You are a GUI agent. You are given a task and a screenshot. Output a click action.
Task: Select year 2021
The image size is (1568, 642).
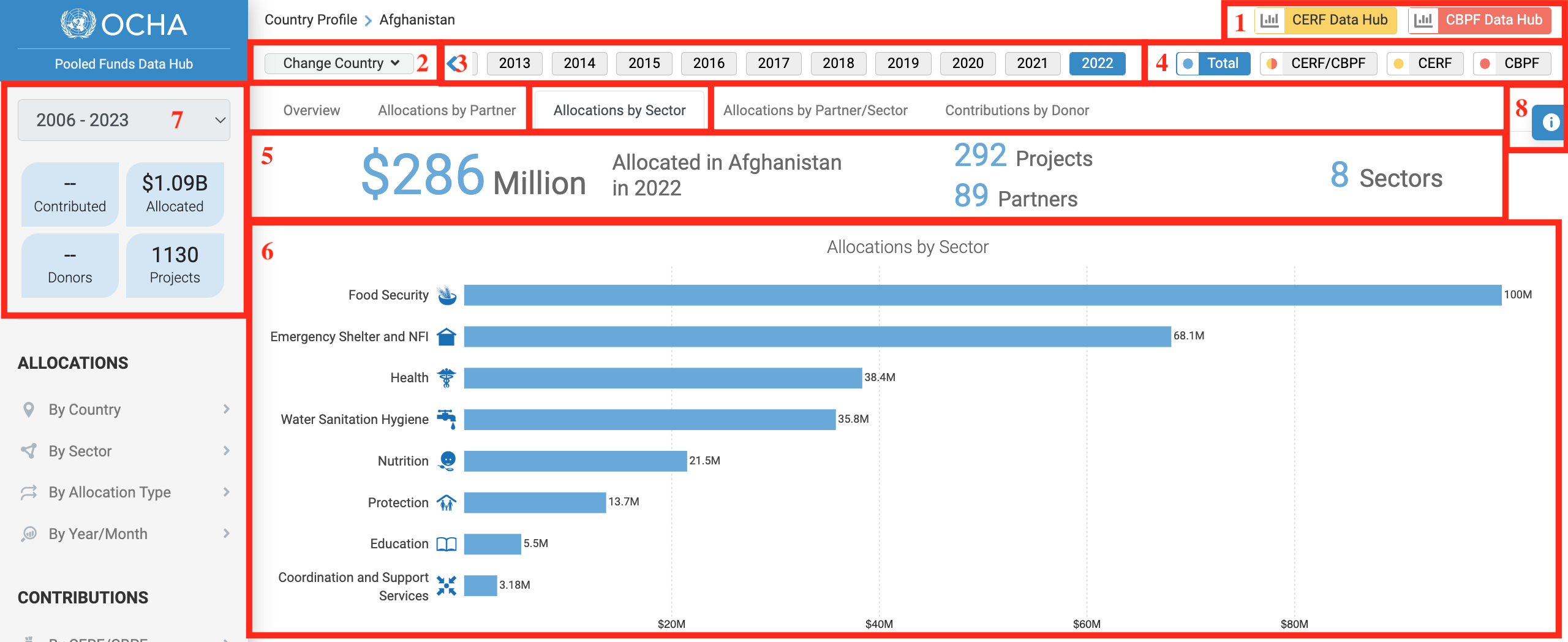(1033, 63)
